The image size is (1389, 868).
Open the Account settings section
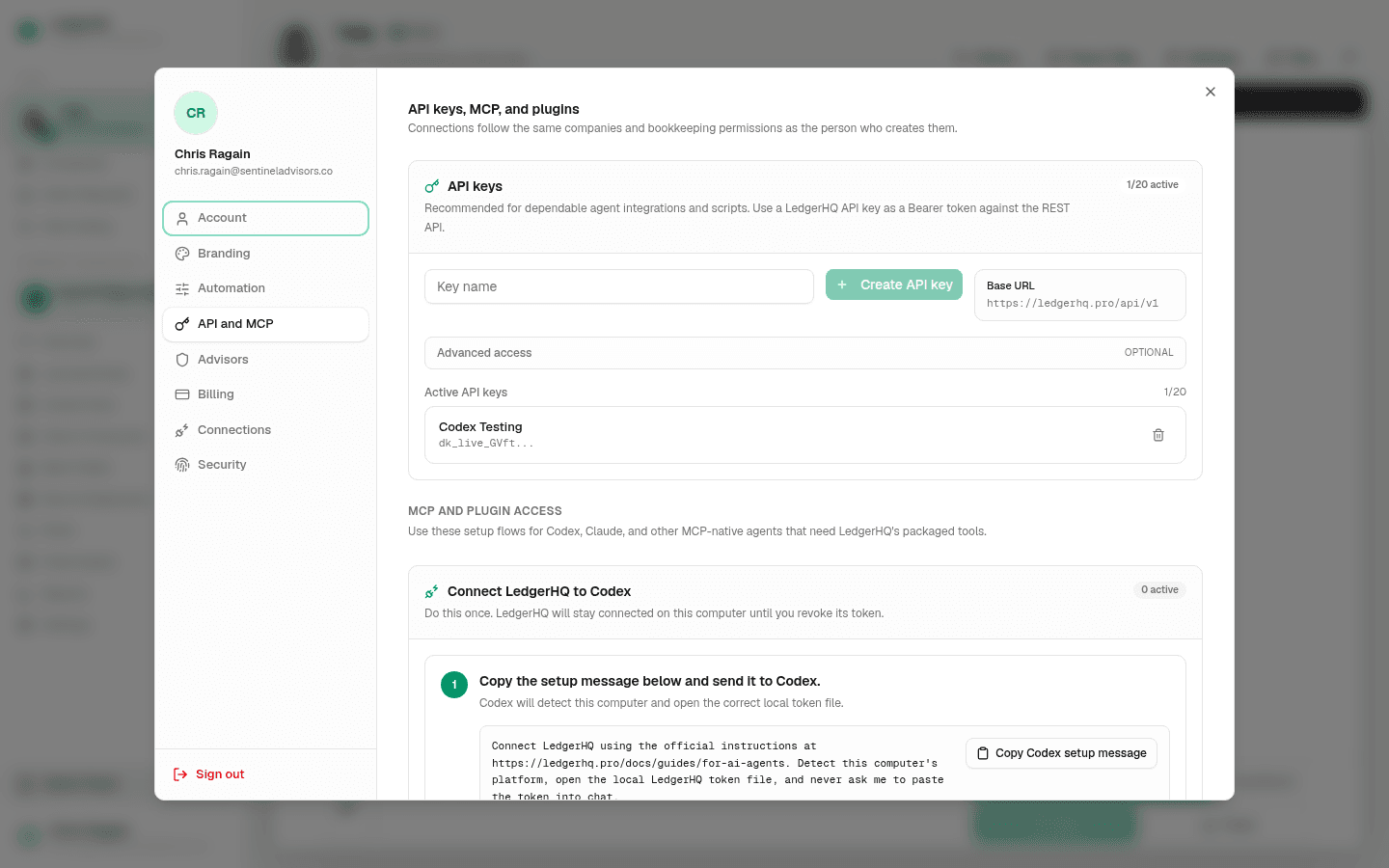(265, 218)
